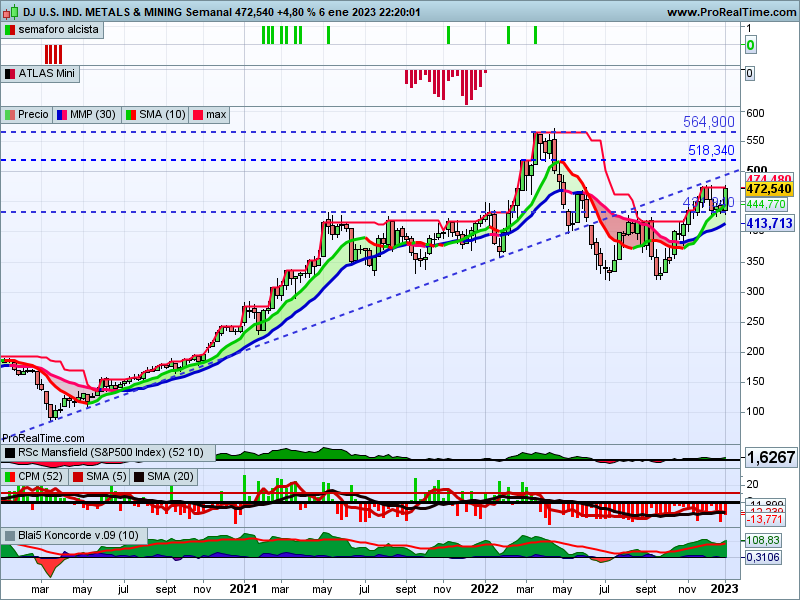Viewport: 800px width, 600px height.
Task: Click the blue 0,3106 Koncorde value tag
Action: point(763,557)
